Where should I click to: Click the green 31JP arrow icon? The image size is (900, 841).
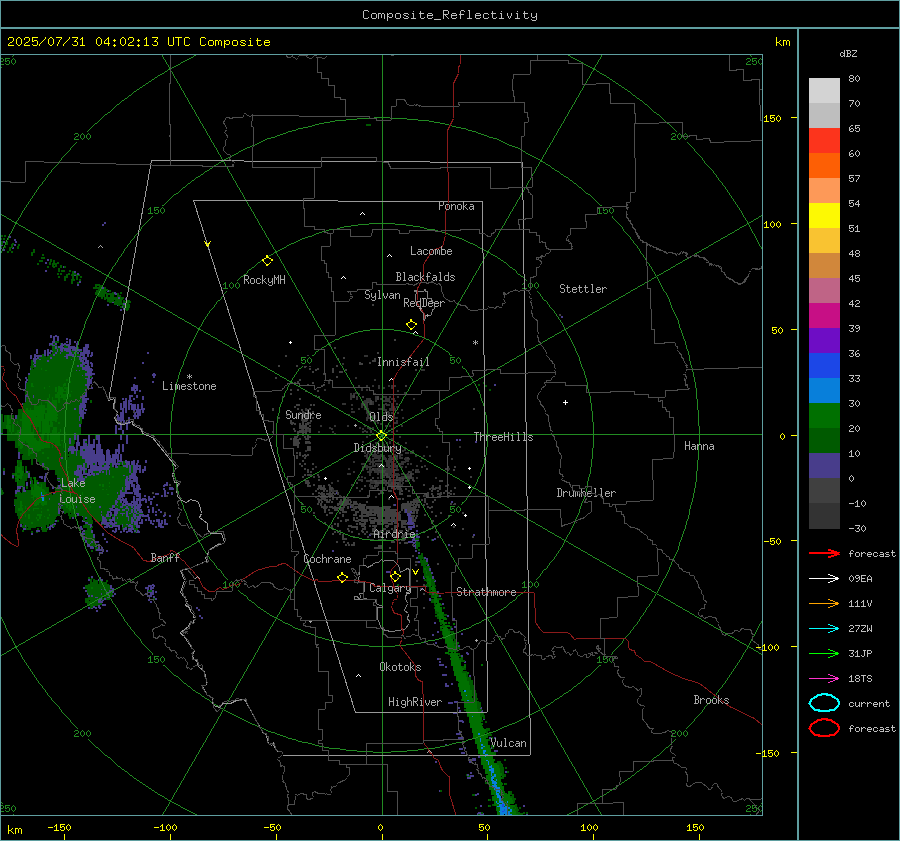tap(824, 653)
